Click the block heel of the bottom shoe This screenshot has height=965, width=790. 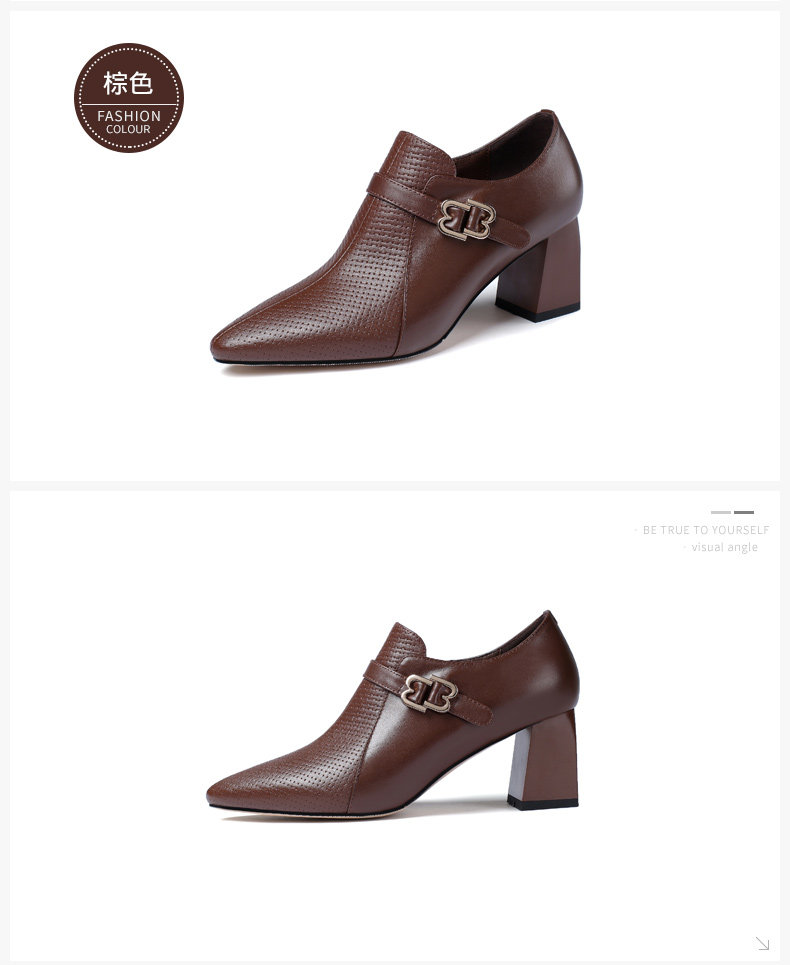click(x=543, y=759)
